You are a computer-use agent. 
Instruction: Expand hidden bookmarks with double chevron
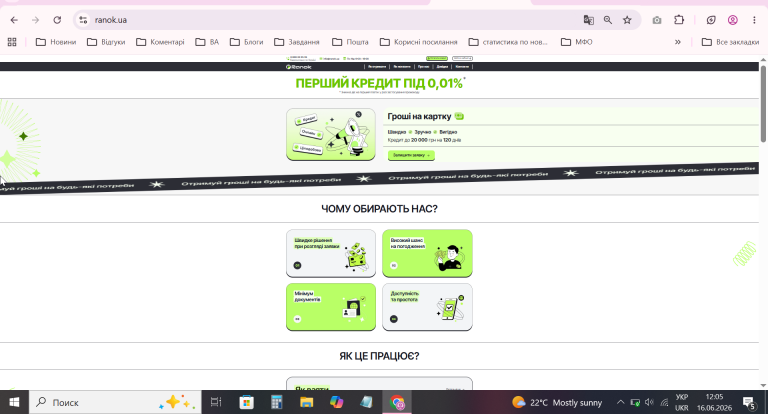pyautogui.click(x=678, y=42)
